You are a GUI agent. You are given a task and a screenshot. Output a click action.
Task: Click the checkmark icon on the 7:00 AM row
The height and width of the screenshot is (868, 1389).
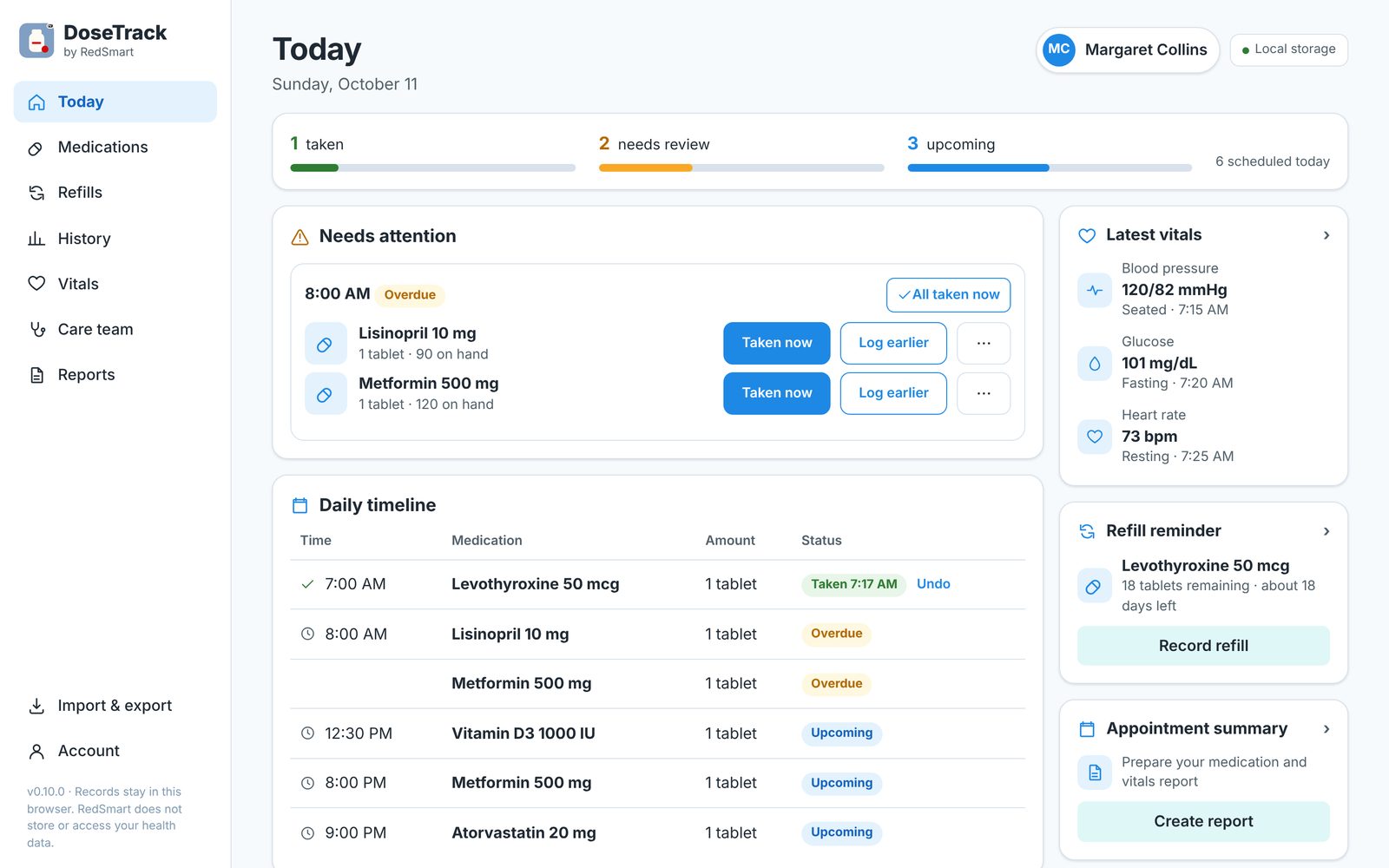pos(307,584)
